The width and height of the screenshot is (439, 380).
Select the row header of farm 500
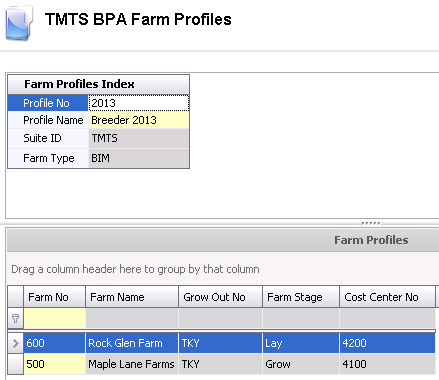[x=15, y=364]
